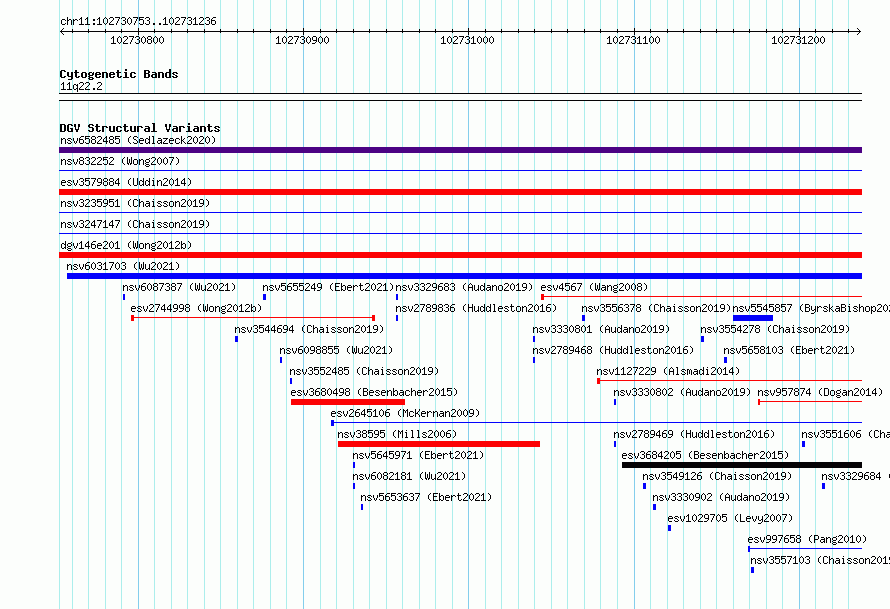Select the red esv3579884 variant bar
This screenshot has width=890, height=609.
tap(460, 192)
